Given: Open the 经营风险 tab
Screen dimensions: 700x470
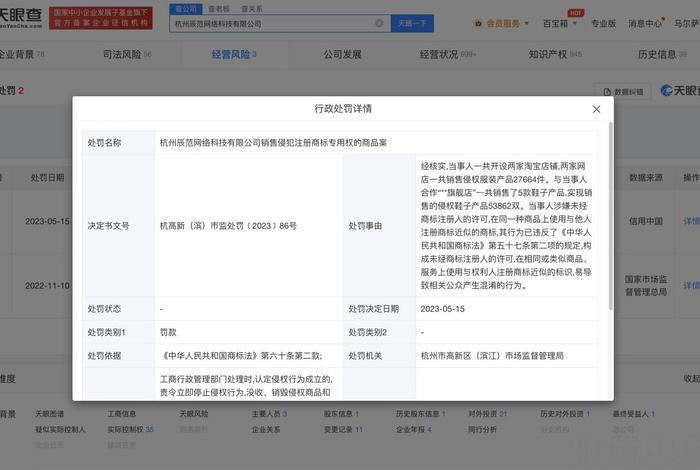Looking at the screenshot, I should pos(234,54).
